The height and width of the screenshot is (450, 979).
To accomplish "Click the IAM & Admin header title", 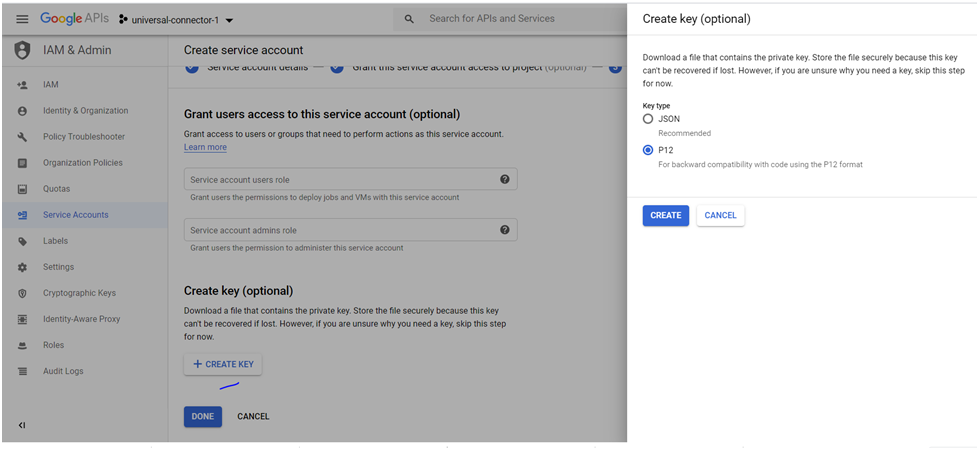I will (77, 50).
